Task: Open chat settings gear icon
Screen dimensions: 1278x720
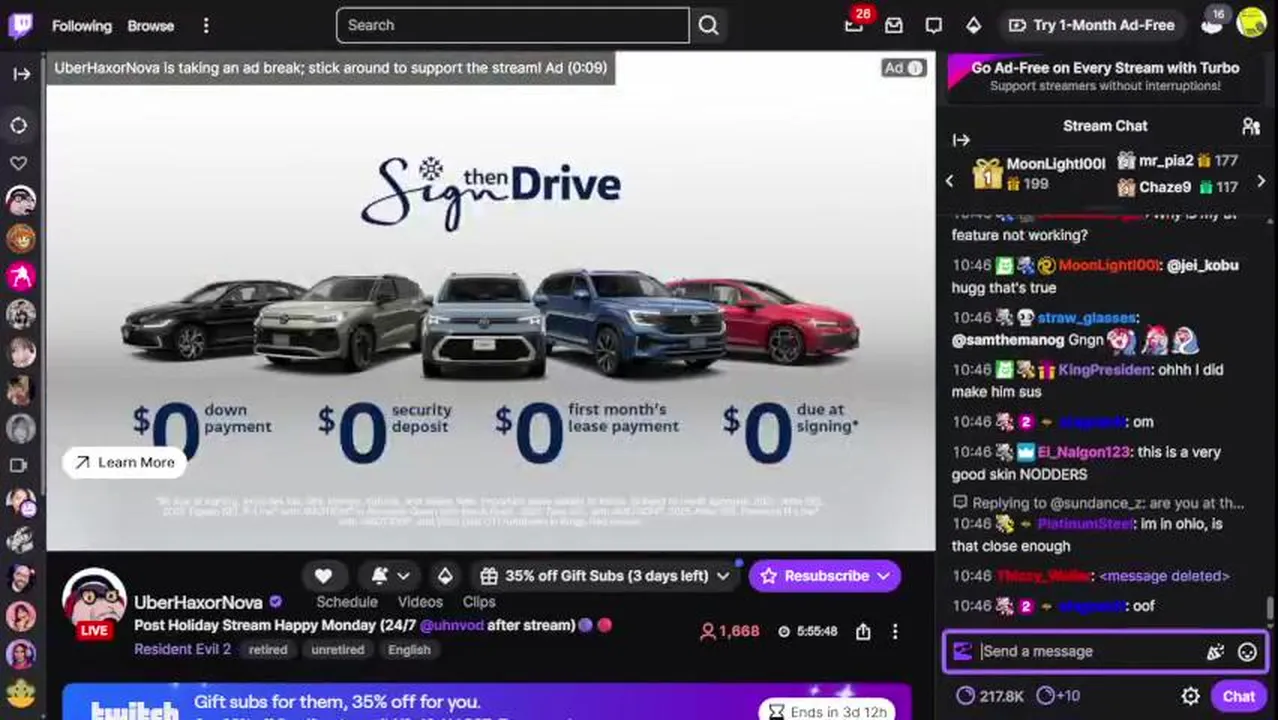Action: click(1190, 696)
